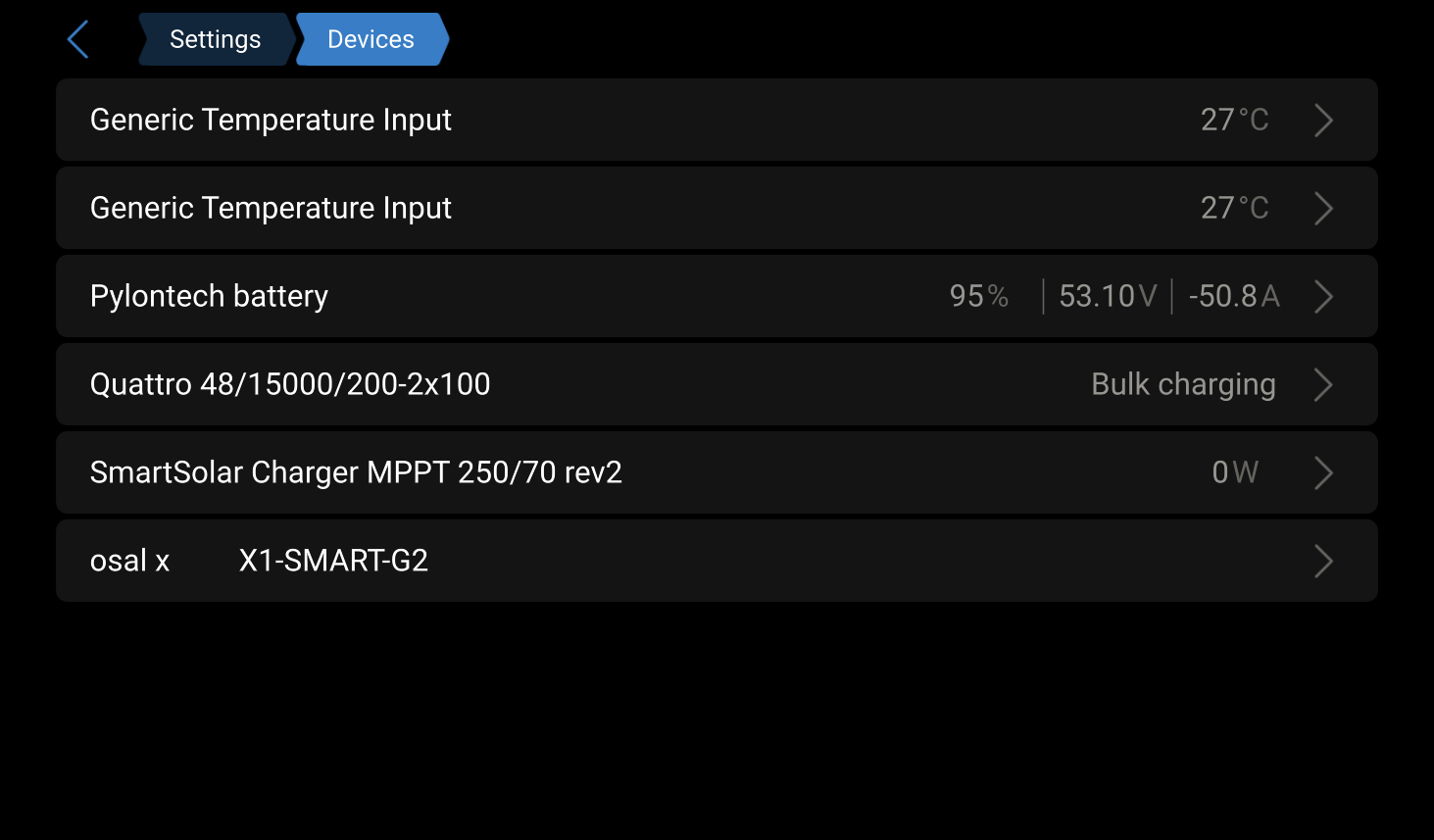Open the top Generic Temperature Input label
The image size is (1434, 840).
(x=271, y=120)
